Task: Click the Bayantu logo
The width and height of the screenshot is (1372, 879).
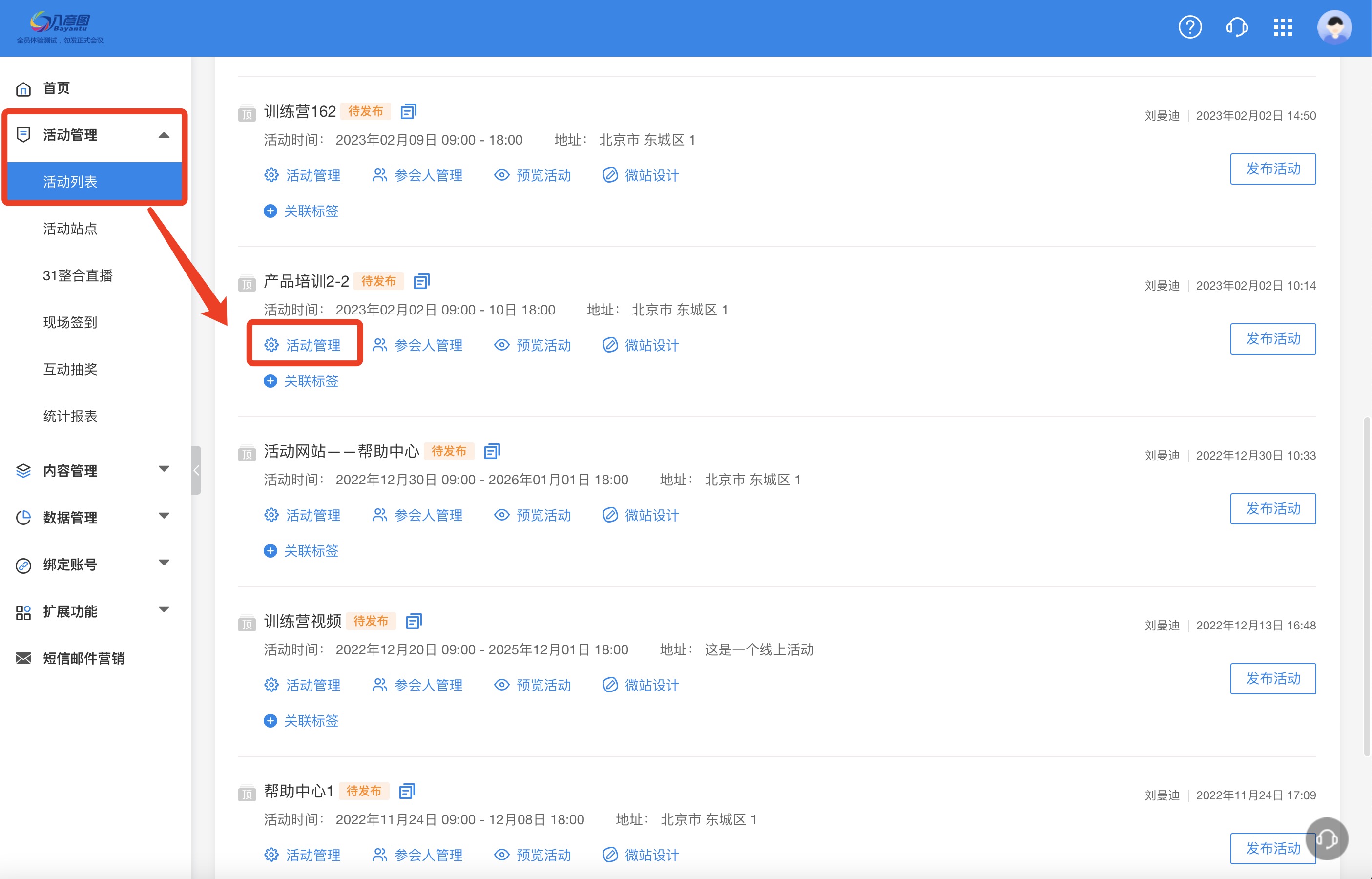Action: pyautogui.click(x=61, y=27)
